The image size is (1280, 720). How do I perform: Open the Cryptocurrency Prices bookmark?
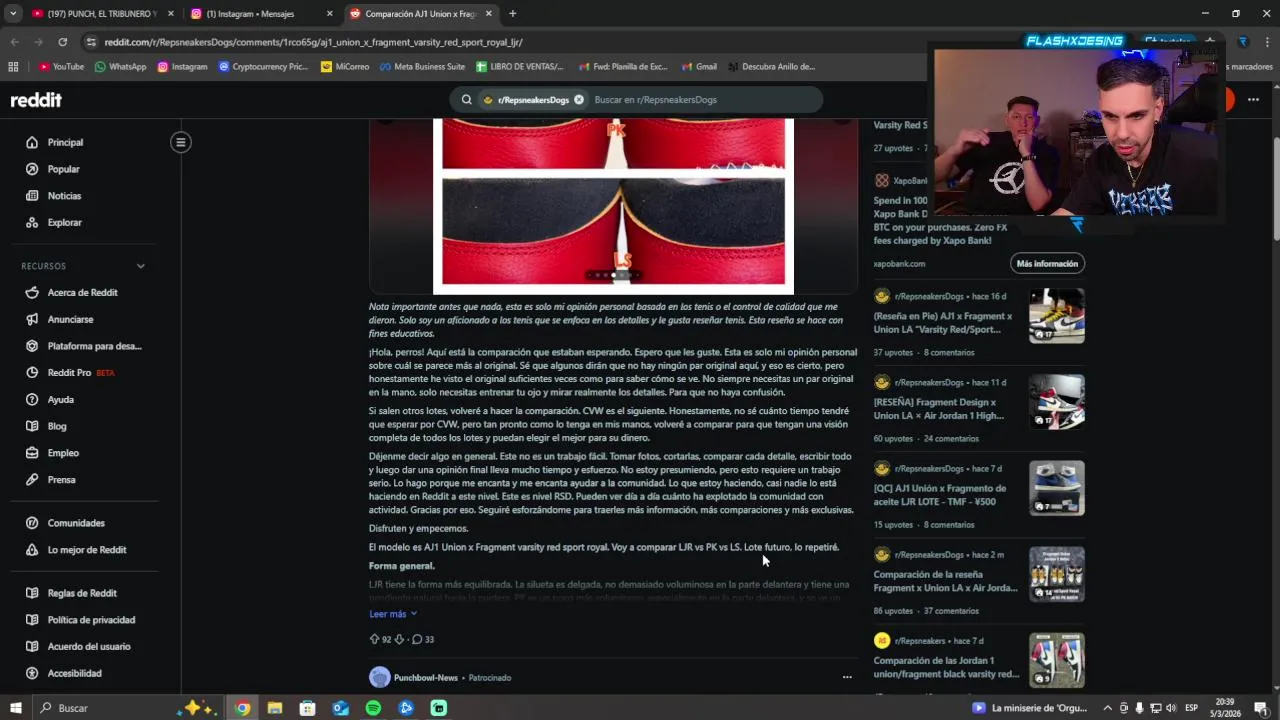point(263,67)
